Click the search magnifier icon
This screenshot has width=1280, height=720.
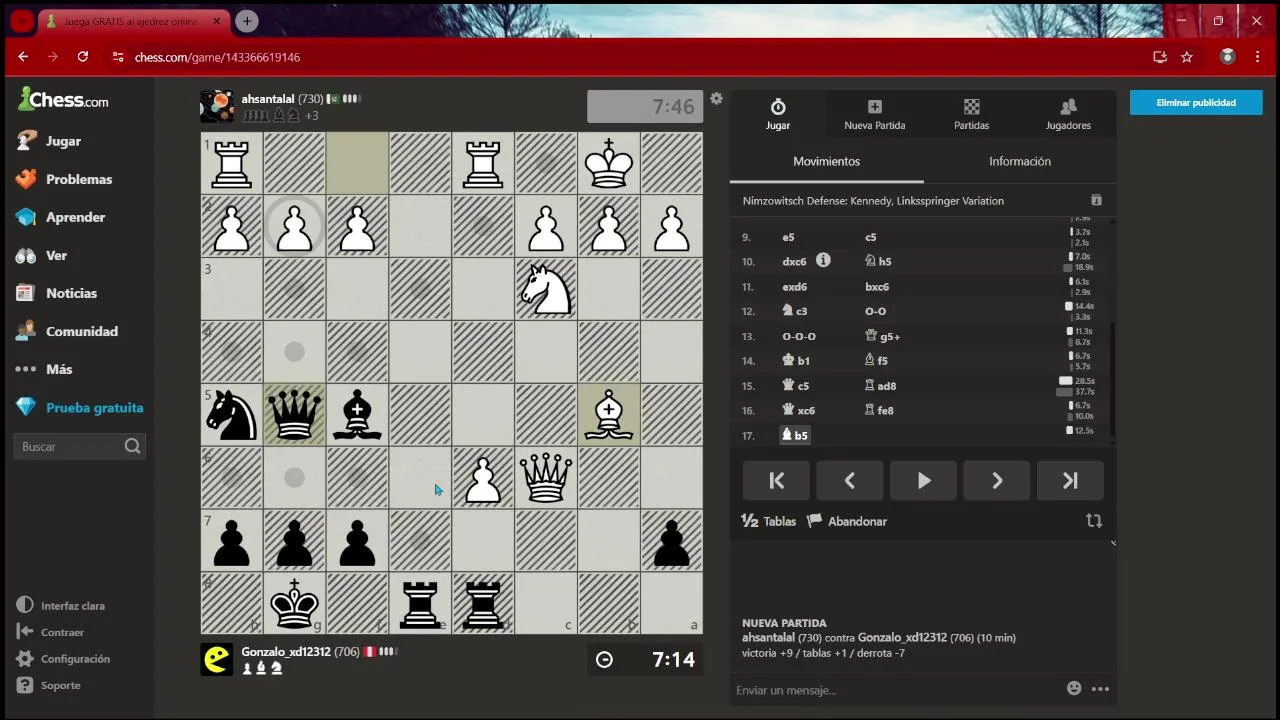[x=133, y=447]
